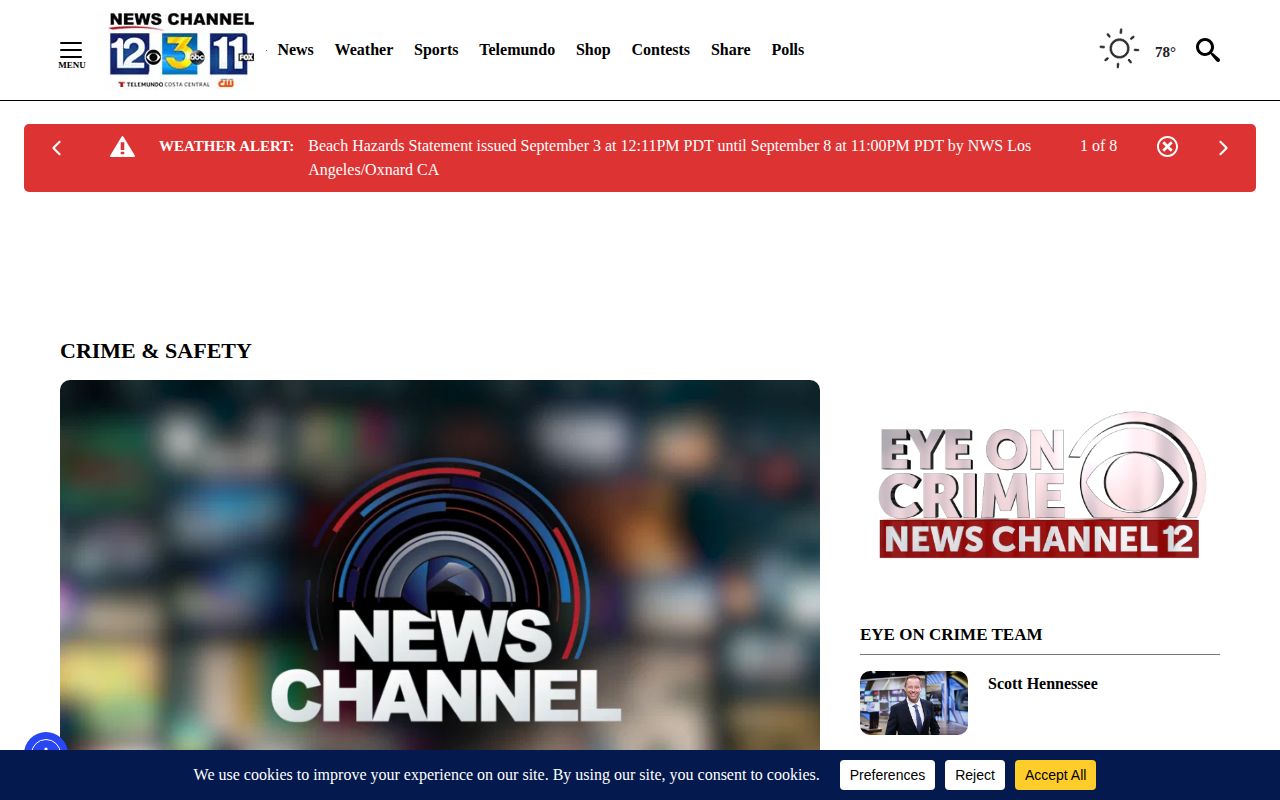Advance to the next weather alert
The image size is (1280, 800).
[x=1223, y=148]
